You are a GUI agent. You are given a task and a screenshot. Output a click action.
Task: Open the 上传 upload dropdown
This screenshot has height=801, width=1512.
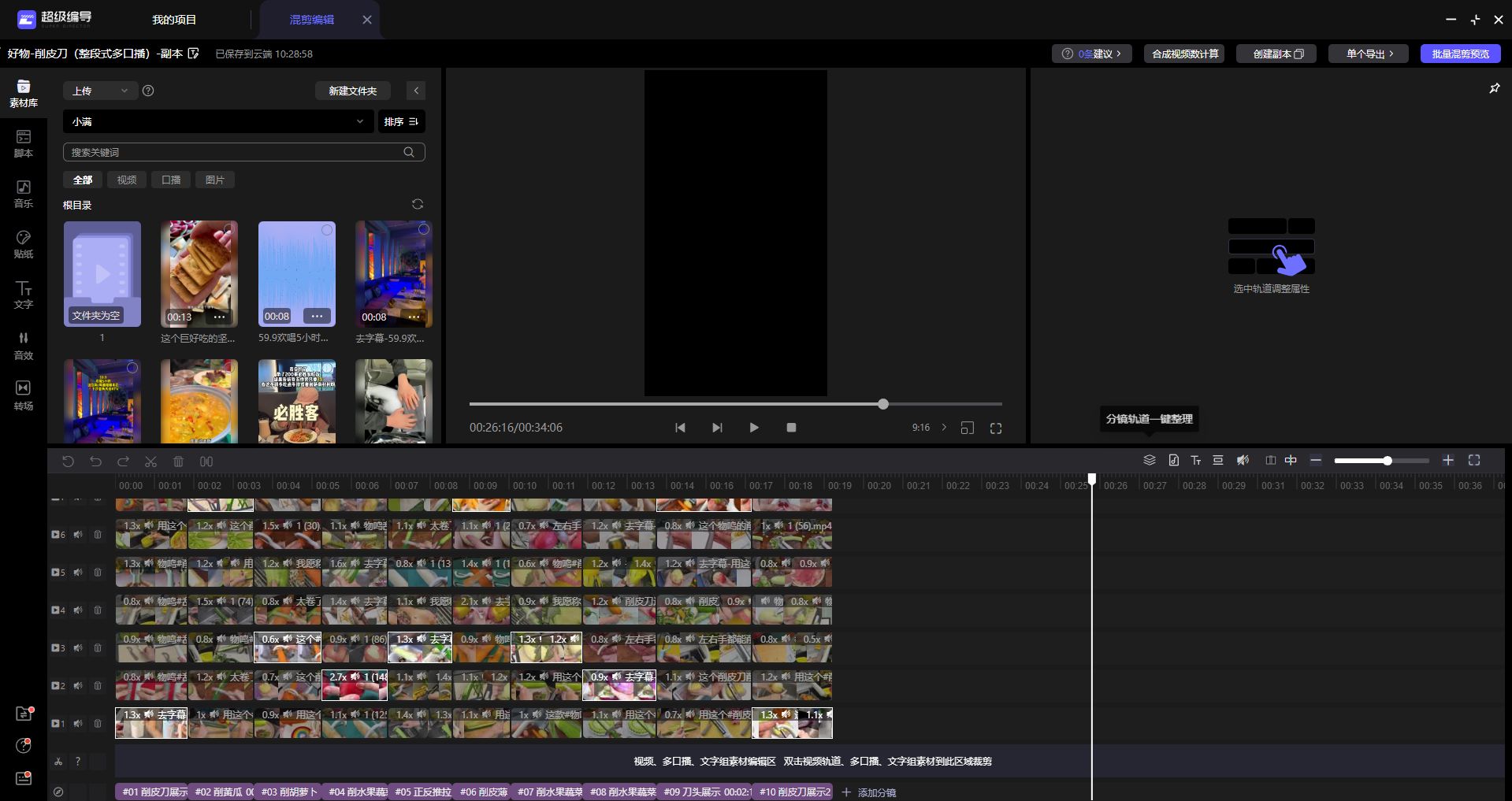tap(101, 91)
